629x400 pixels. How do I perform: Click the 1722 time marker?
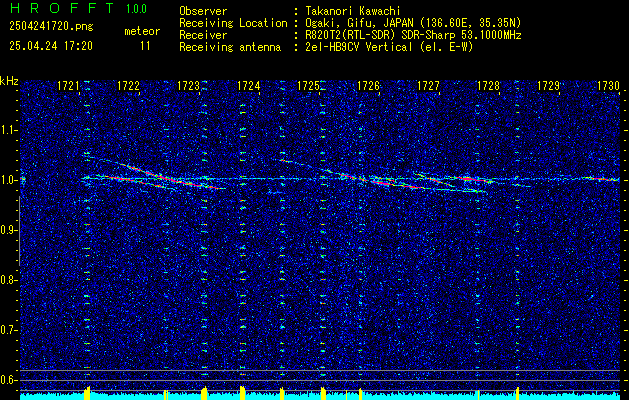[128, 86]
